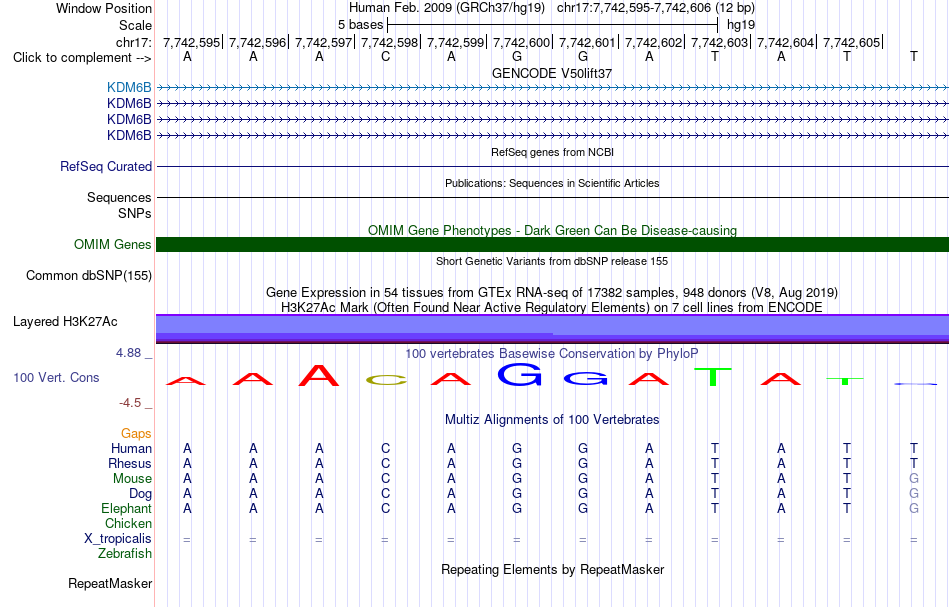Screen dimensions: 950x607
Task: Open the 100 Vert. Cons track label
Action: (56, 377)
